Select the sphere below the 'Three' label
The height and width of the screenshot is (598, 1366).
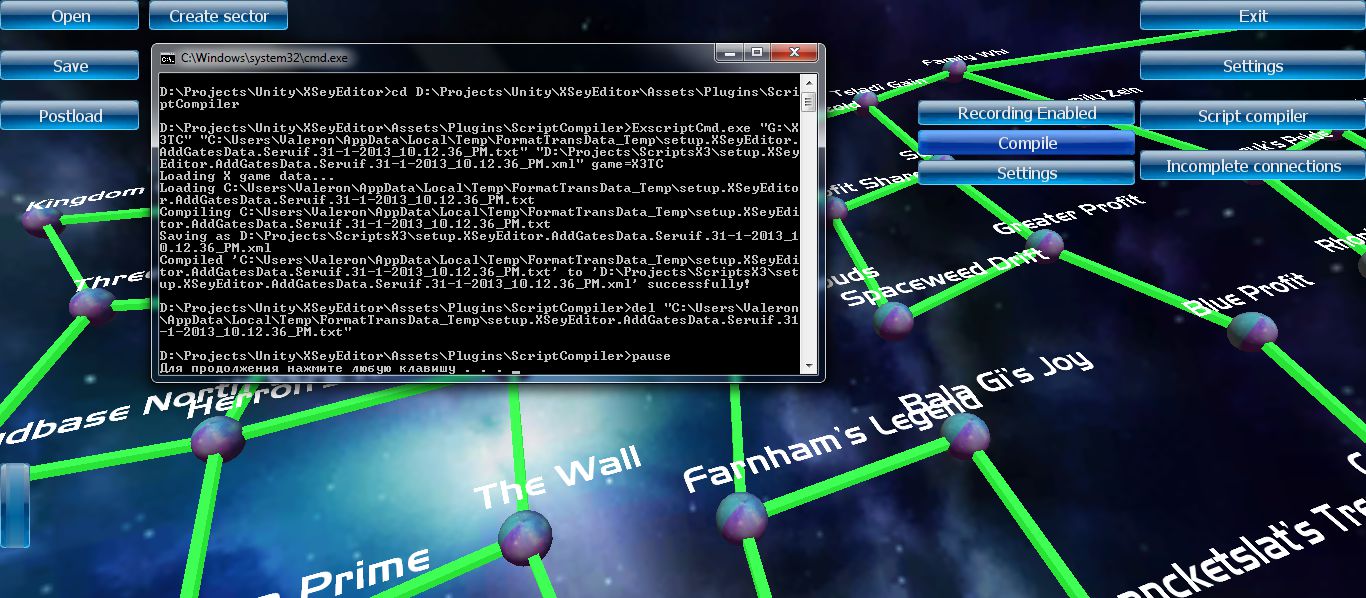tap(92, 305)
